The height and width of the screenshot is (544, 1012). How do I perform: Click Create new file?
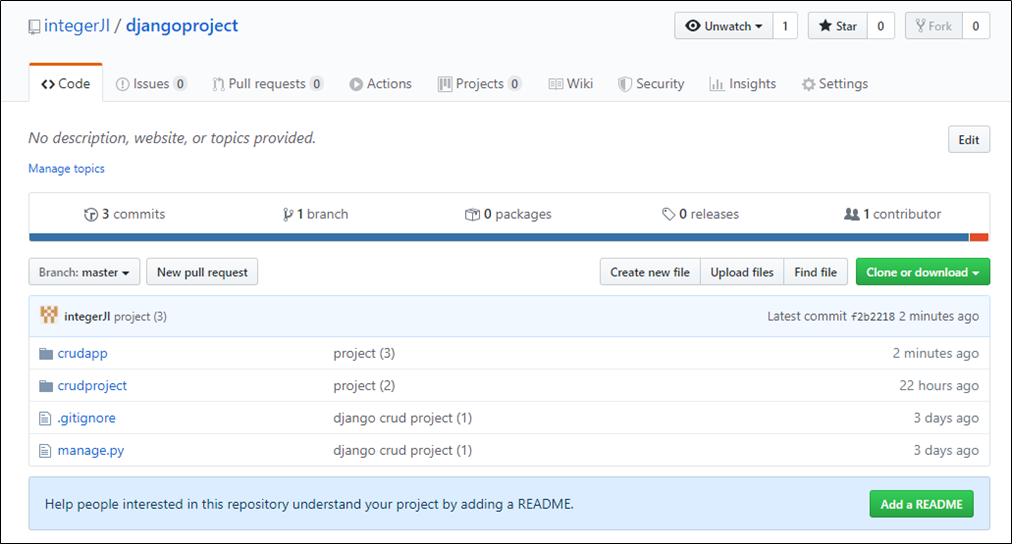(x=650, y=272)
